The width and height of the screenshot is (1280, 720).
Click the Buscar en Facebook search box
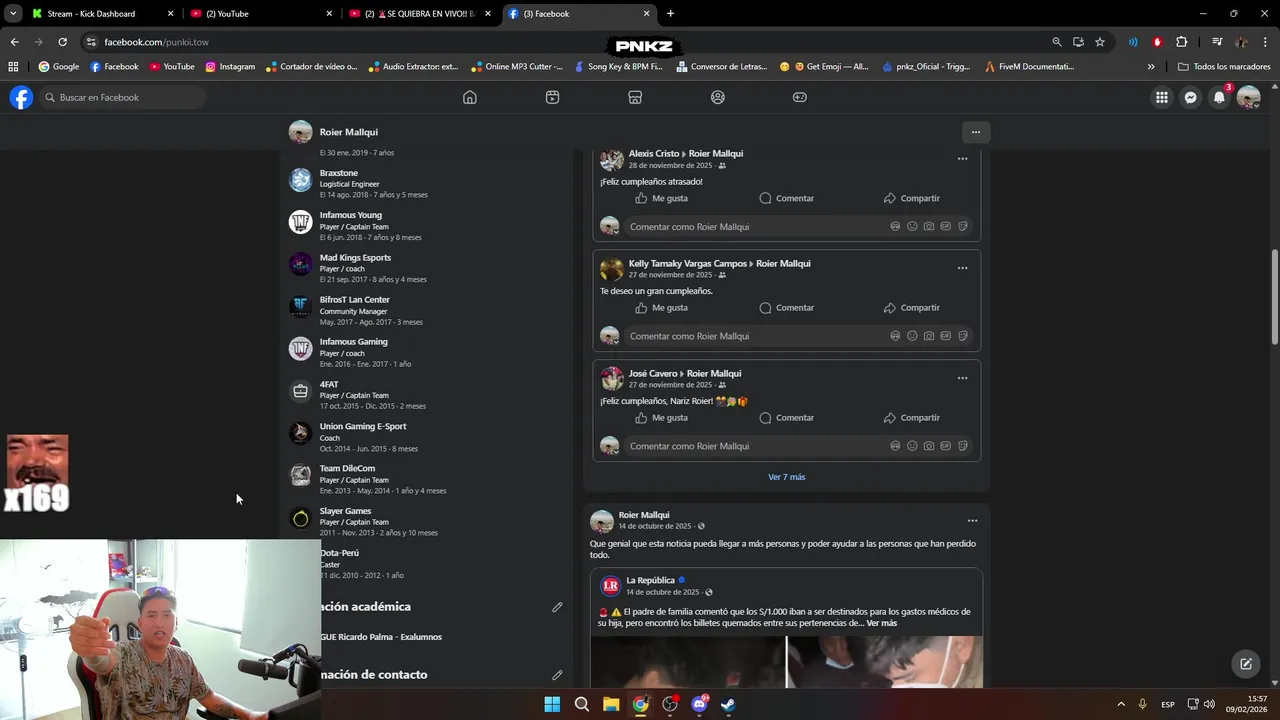click(x=123, y=97)
